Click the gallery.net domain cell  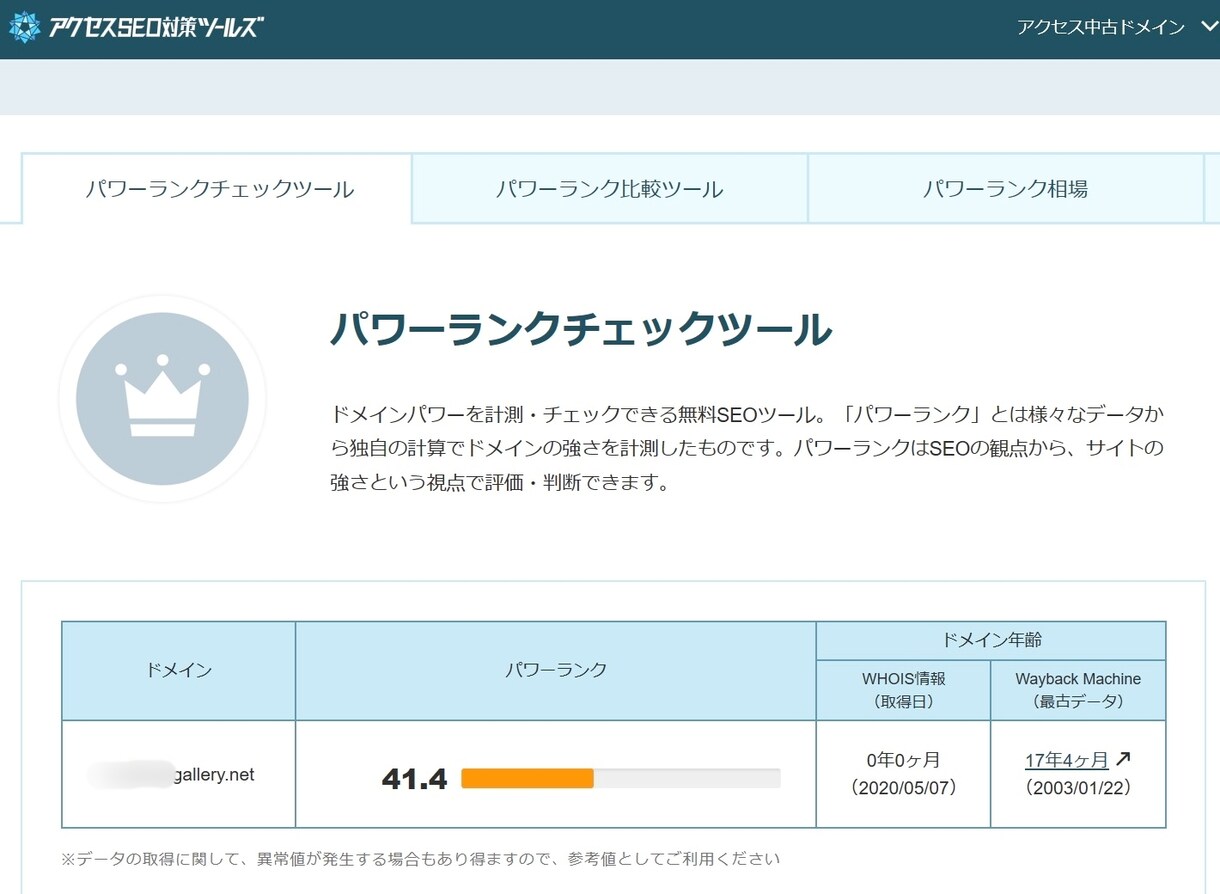pyautogui.click(x=179, y=775)
